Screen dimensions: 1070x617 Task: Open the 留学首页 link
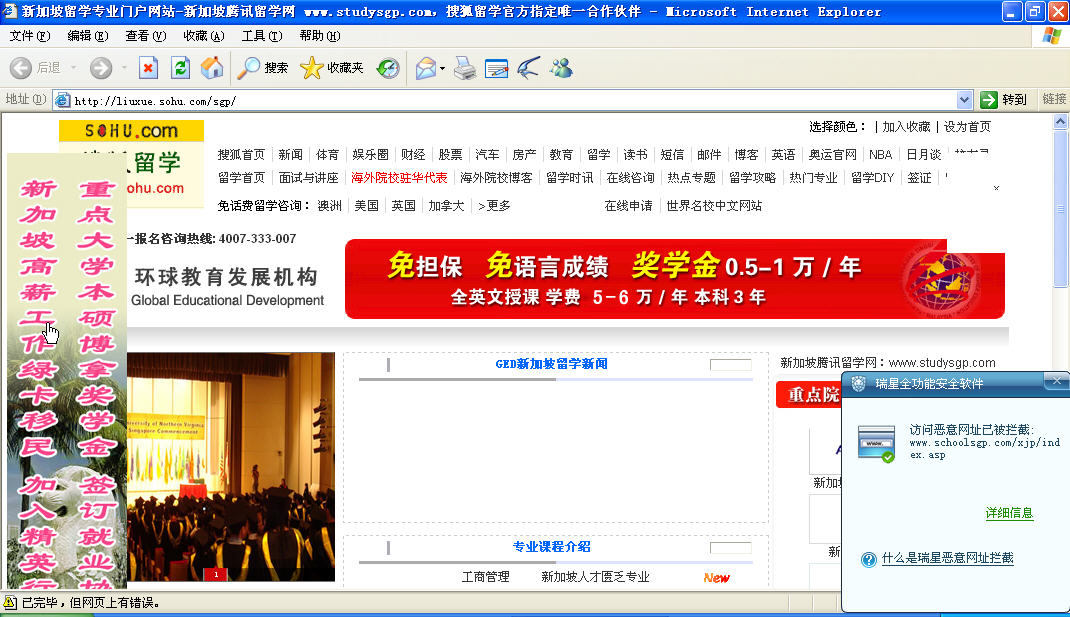[241, 177]
